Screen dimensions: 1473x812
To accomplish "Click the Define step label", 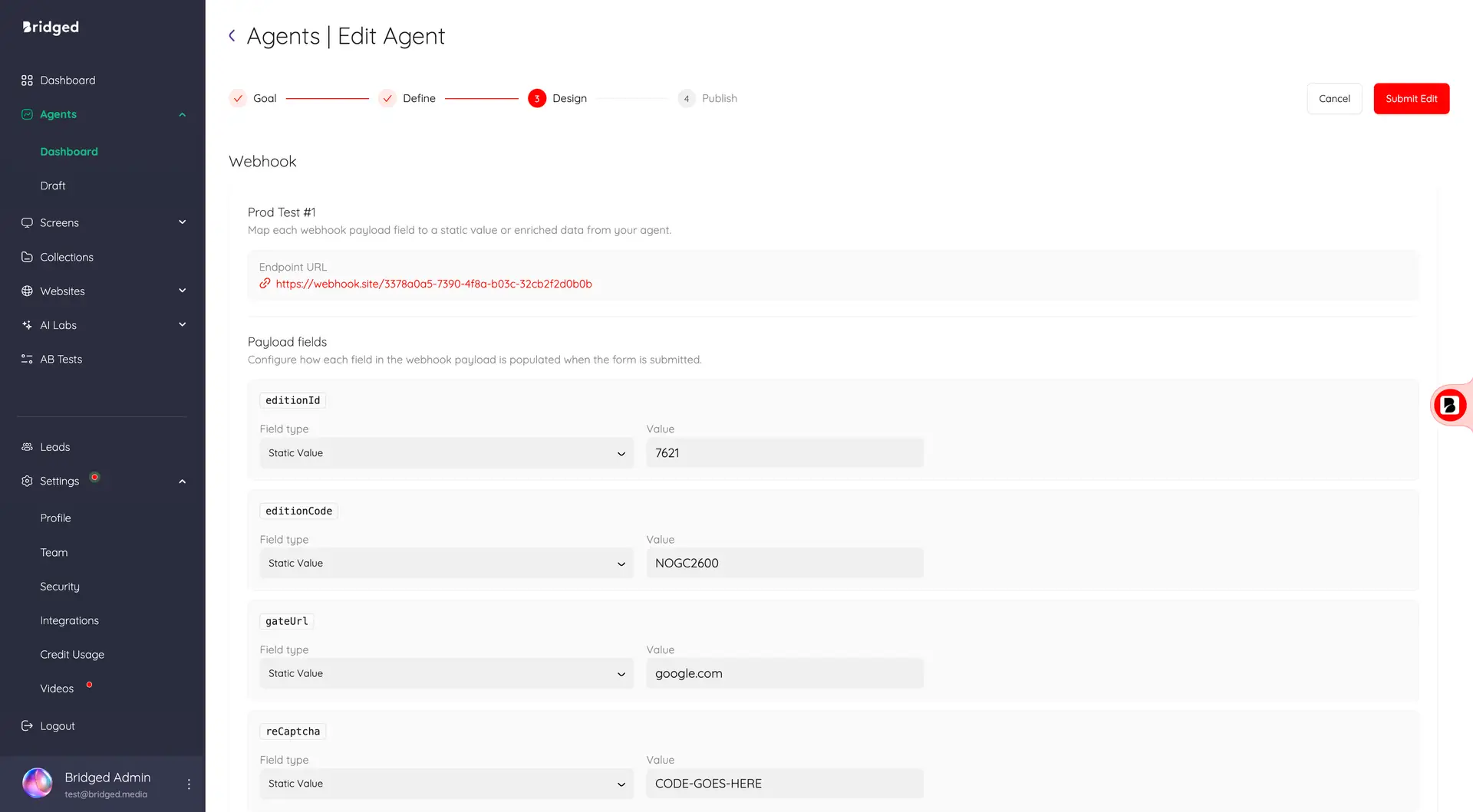I will point(419,98).
